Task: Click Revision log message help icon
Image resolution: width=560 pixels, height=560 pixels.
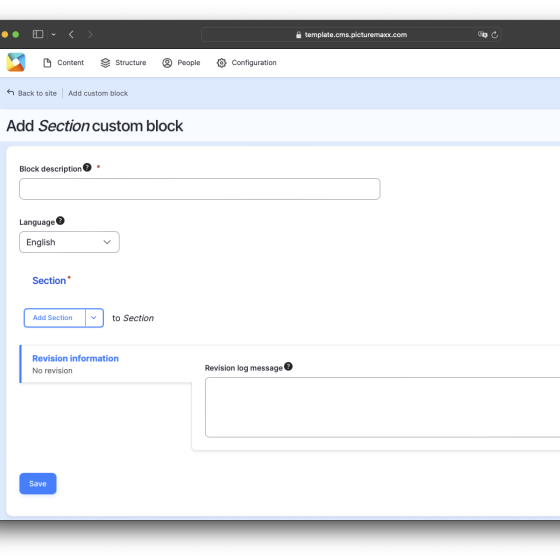Action: [x=288, y=366]
